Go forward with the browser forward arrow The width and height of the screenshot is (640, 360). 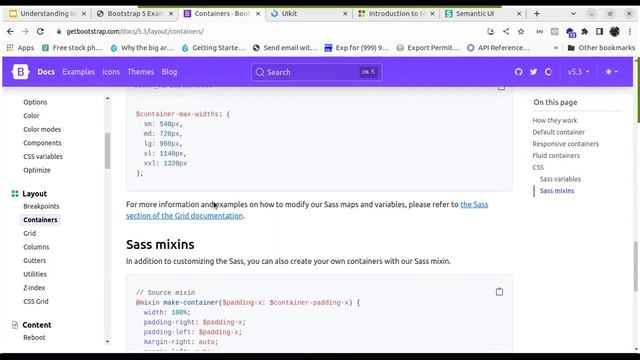coord(25,31)
